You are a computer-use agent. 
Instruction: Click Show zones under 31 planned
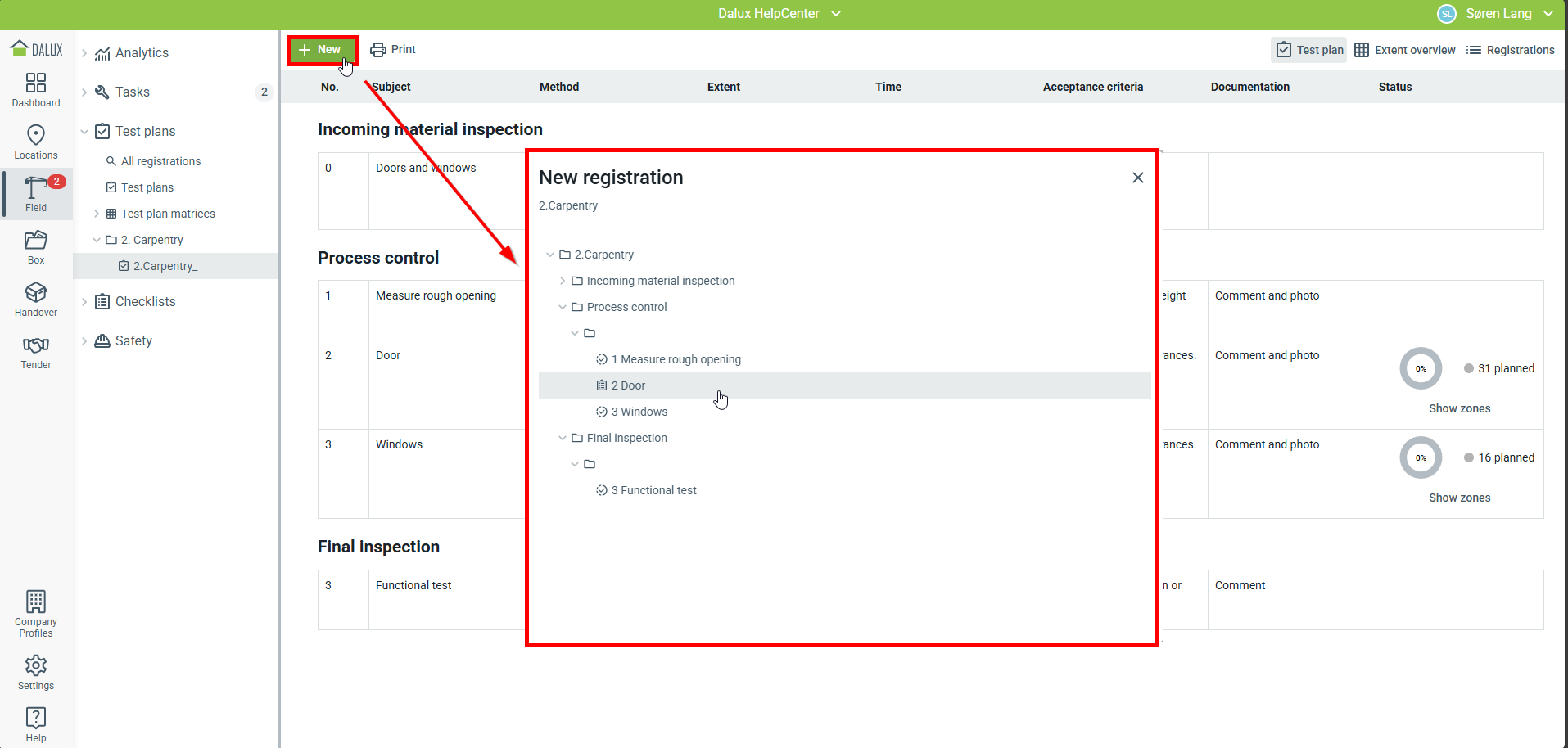(1459, 408)
